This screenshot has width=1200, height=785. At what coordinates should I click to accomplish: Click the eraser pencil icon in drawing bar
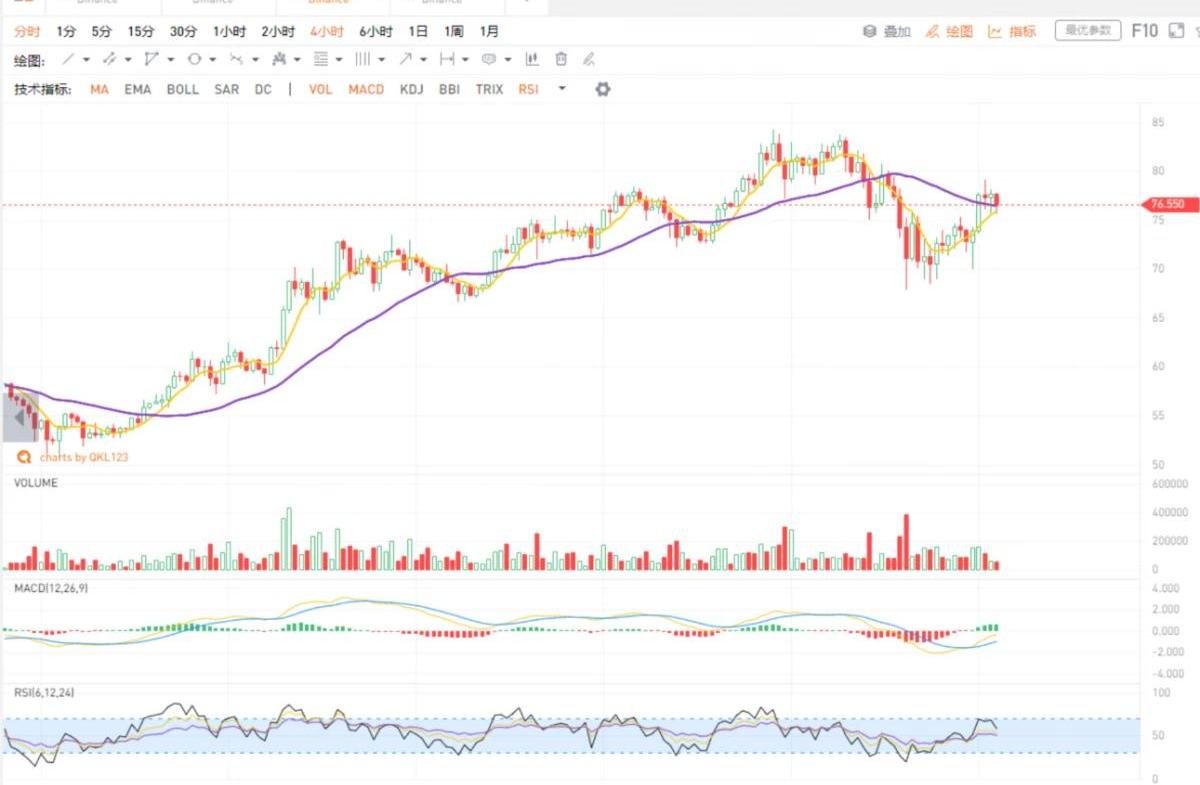(589, 59)
